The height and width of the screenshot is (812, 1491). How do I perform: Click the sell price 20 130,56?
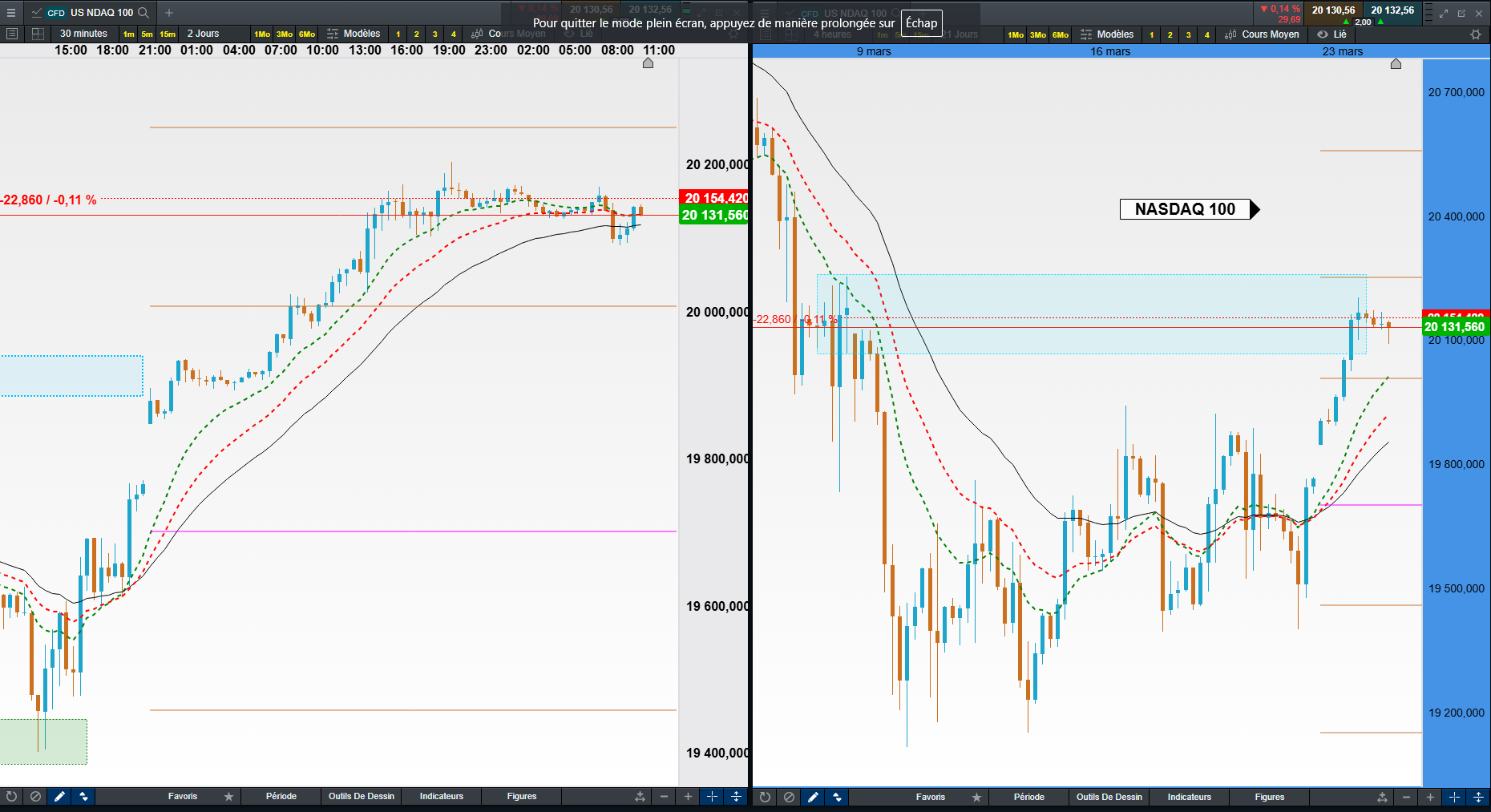pos(1333,10)
